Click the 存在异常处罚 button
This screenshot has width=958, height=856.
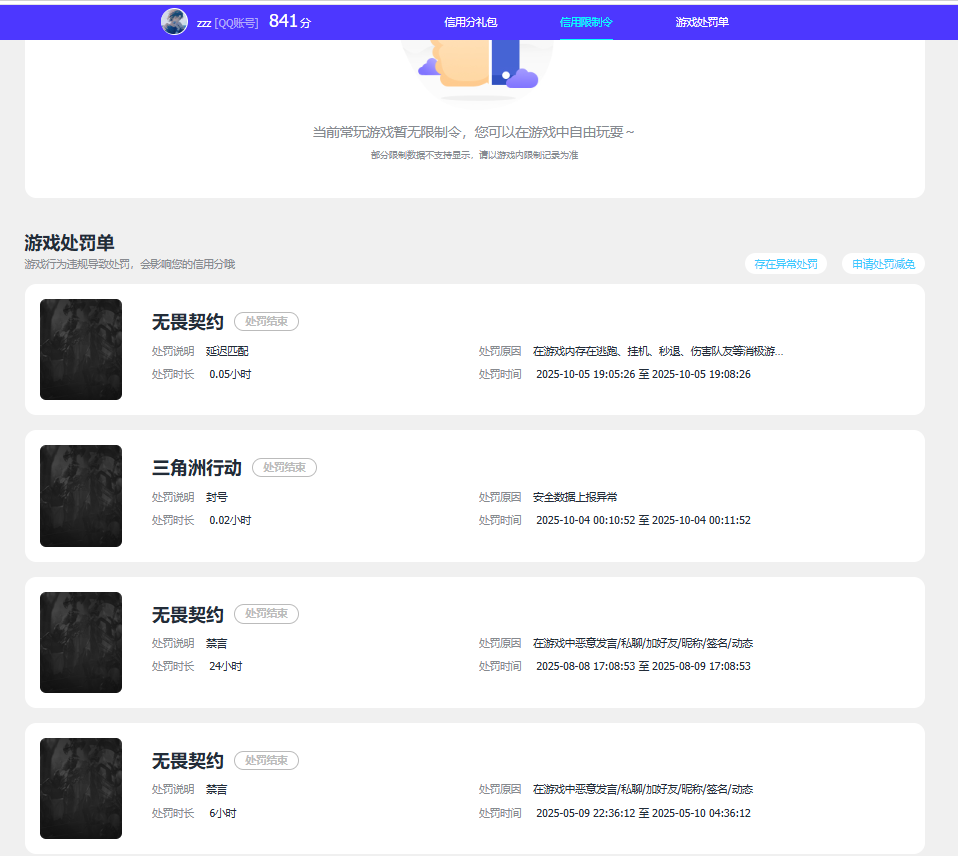786,264
